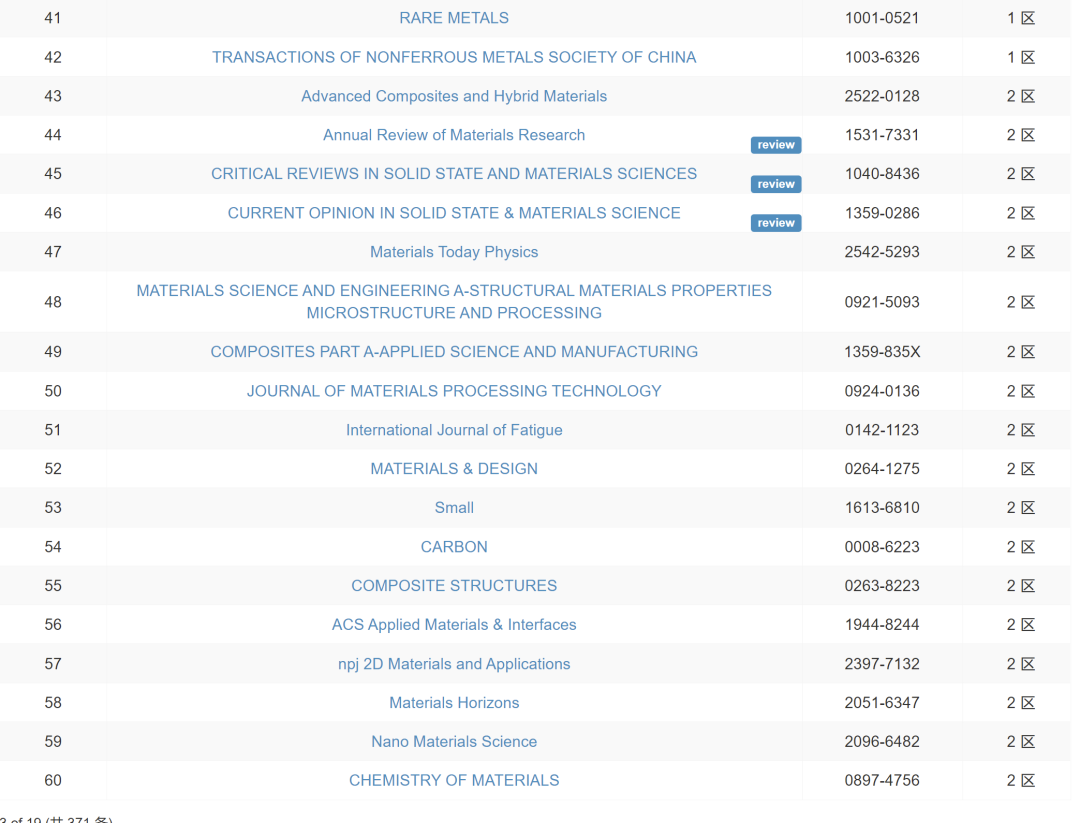Open the Small journal entry
Screen dimensions: 1080x823
tap(454, 508)
